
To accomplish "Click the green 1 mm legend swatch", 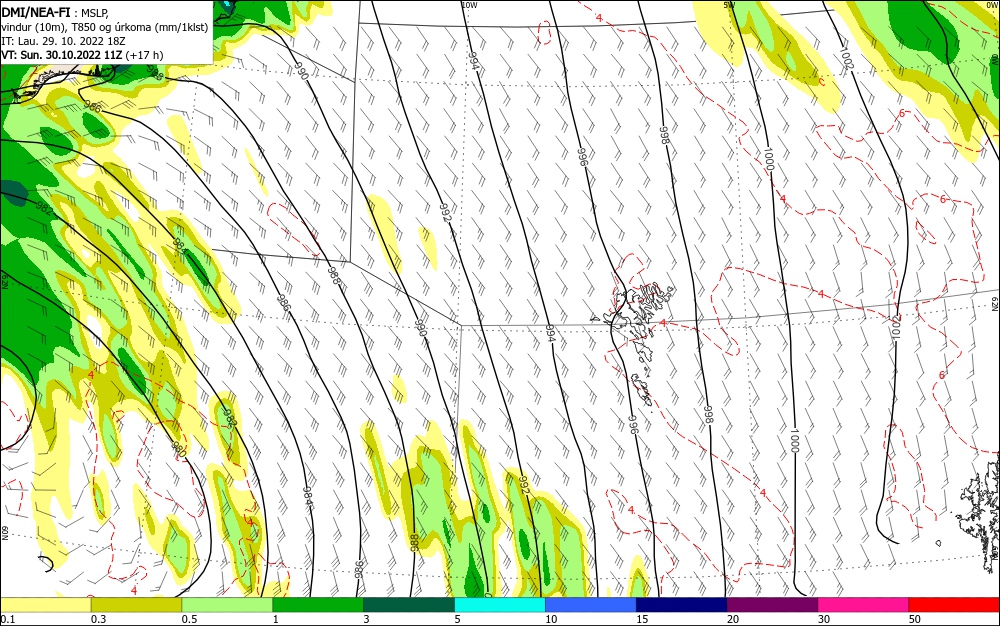I will click(318, 605).
